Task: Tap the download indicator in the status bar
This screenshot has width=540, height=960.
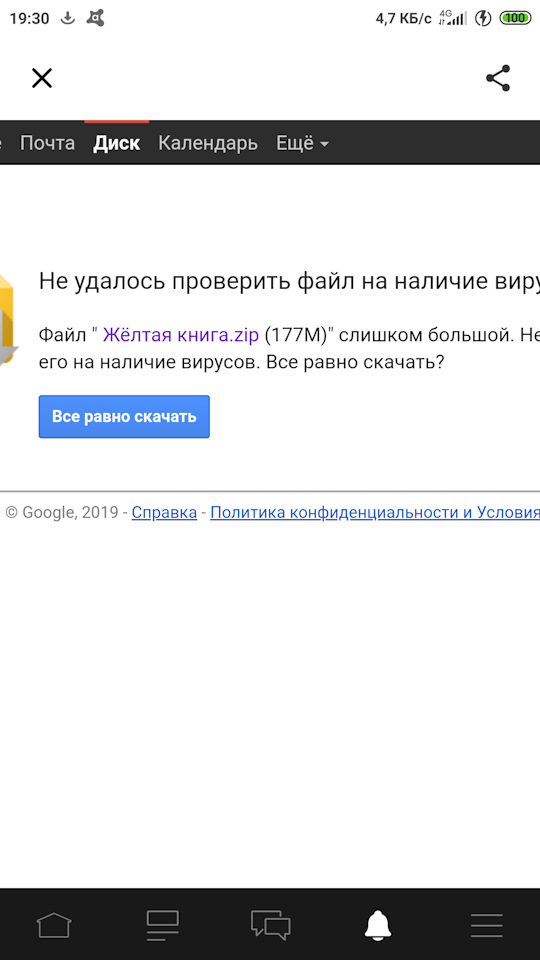Action: point(68,18)
